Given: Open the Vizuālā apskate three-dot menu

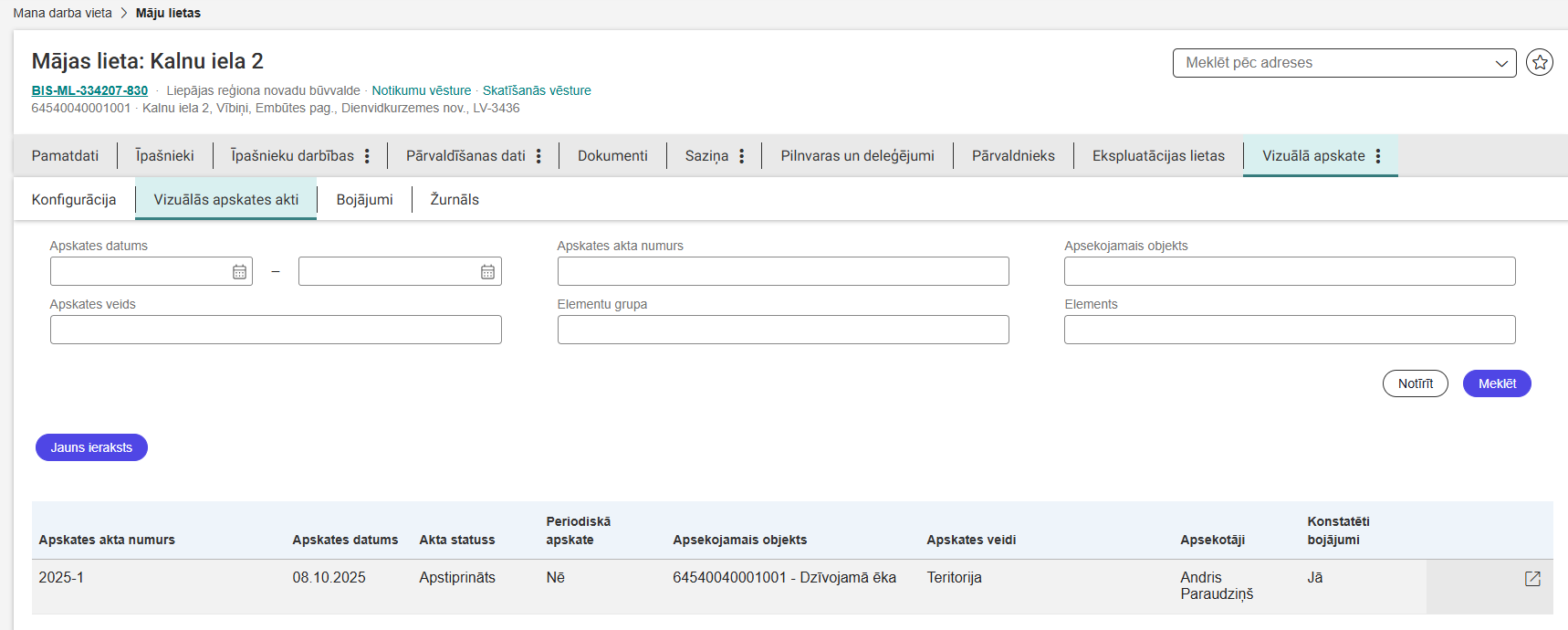Looking at the screenshot, I should tap(1377, 156).
